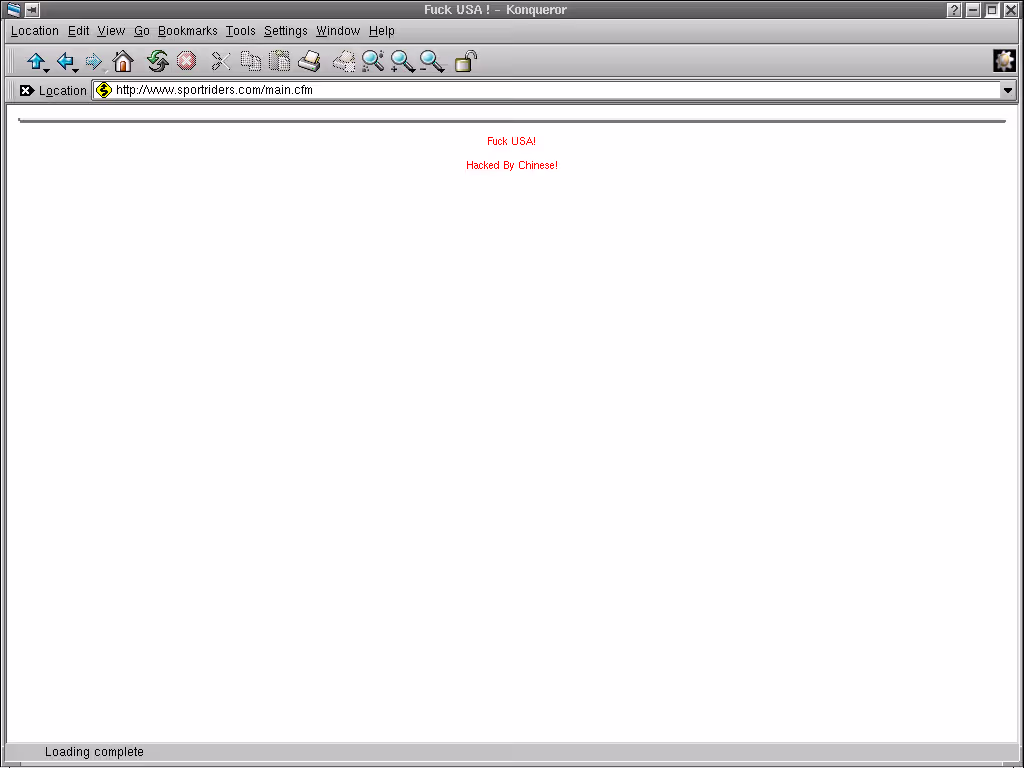Screen dimensions: 1024x768
Task: Open the Bookmarks menu
Action: tap(187, 31)
